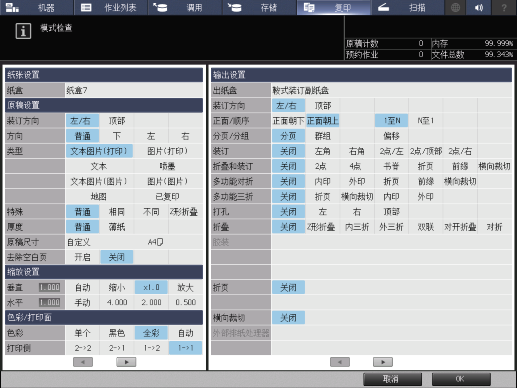Screen dimensions: 517x388
Task: Click the A4 original size value
Action: 155,242
